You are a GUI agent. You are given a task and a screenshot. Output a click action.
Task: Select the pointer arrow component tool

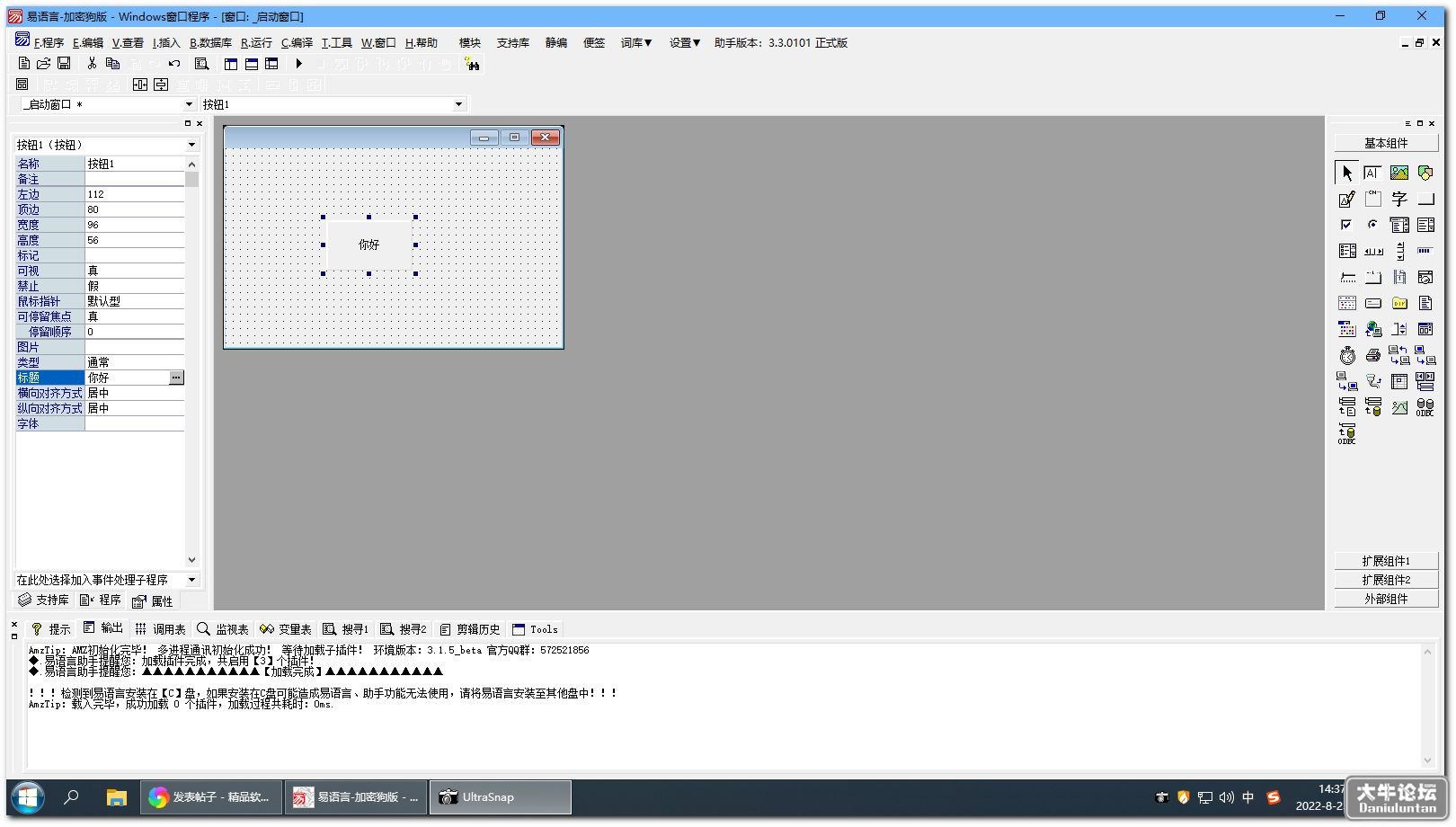click(1346, 173)
